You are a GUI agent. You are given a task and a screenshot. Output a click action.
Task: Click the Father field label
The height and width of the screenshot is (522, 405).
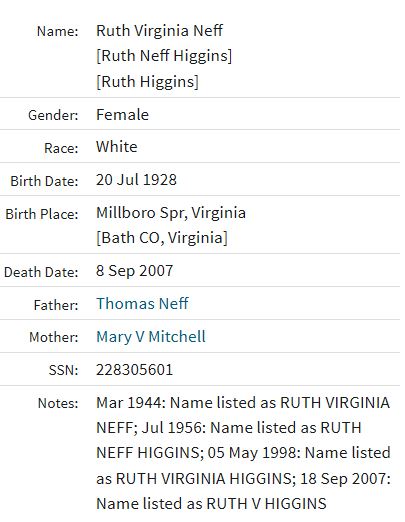pyautogui.click(x=56, y=305)
